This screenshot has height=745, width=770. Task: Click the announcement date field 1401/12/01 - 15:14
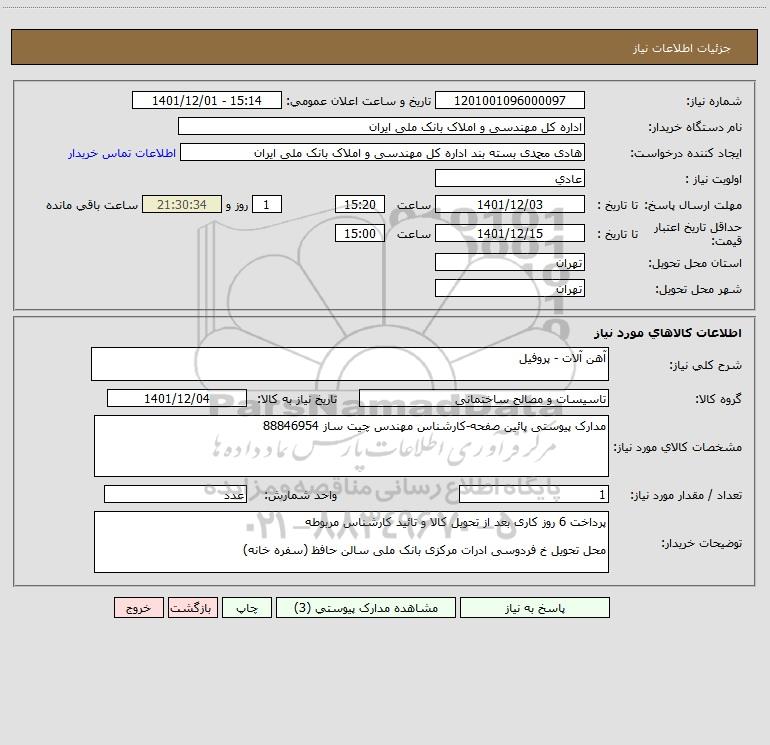[x=207, y=100]
